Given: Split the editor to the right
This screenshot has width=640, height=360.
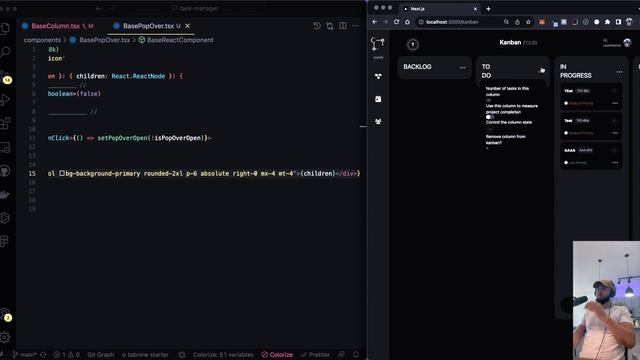Looking at the screenshot, I should pyautogui.click(x=343, y=26).
